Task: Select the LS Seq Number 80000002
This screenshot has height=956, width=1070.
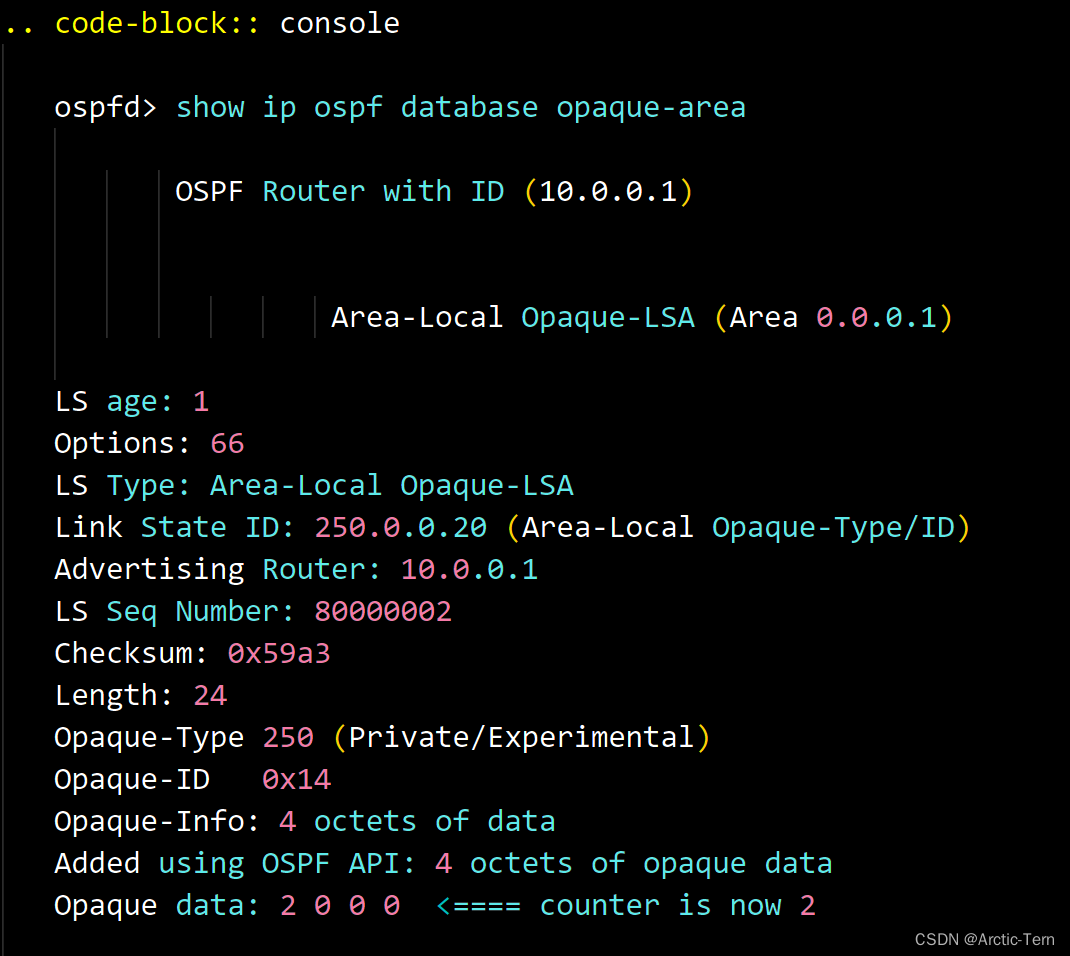Action: point(382,610)
